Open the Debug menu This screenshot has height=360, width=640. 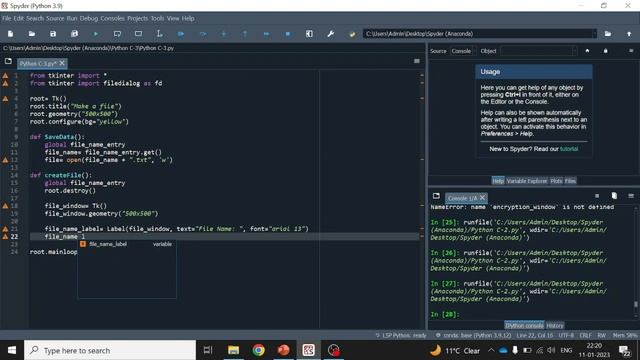pyautogui.click(x=89, y=18)
